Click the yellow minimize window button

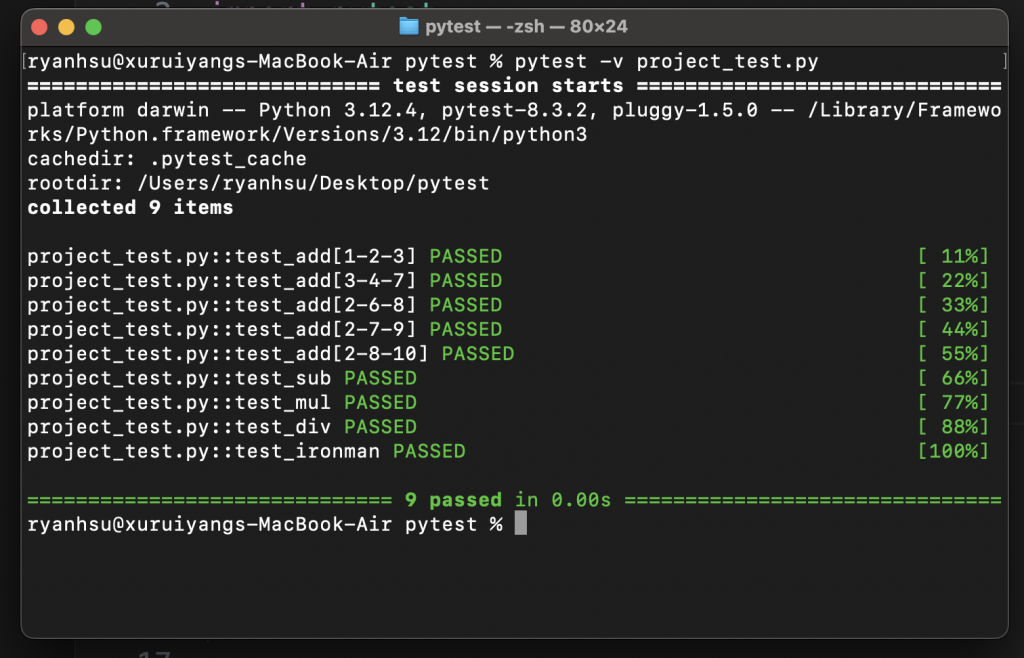[x=67, y=27]
